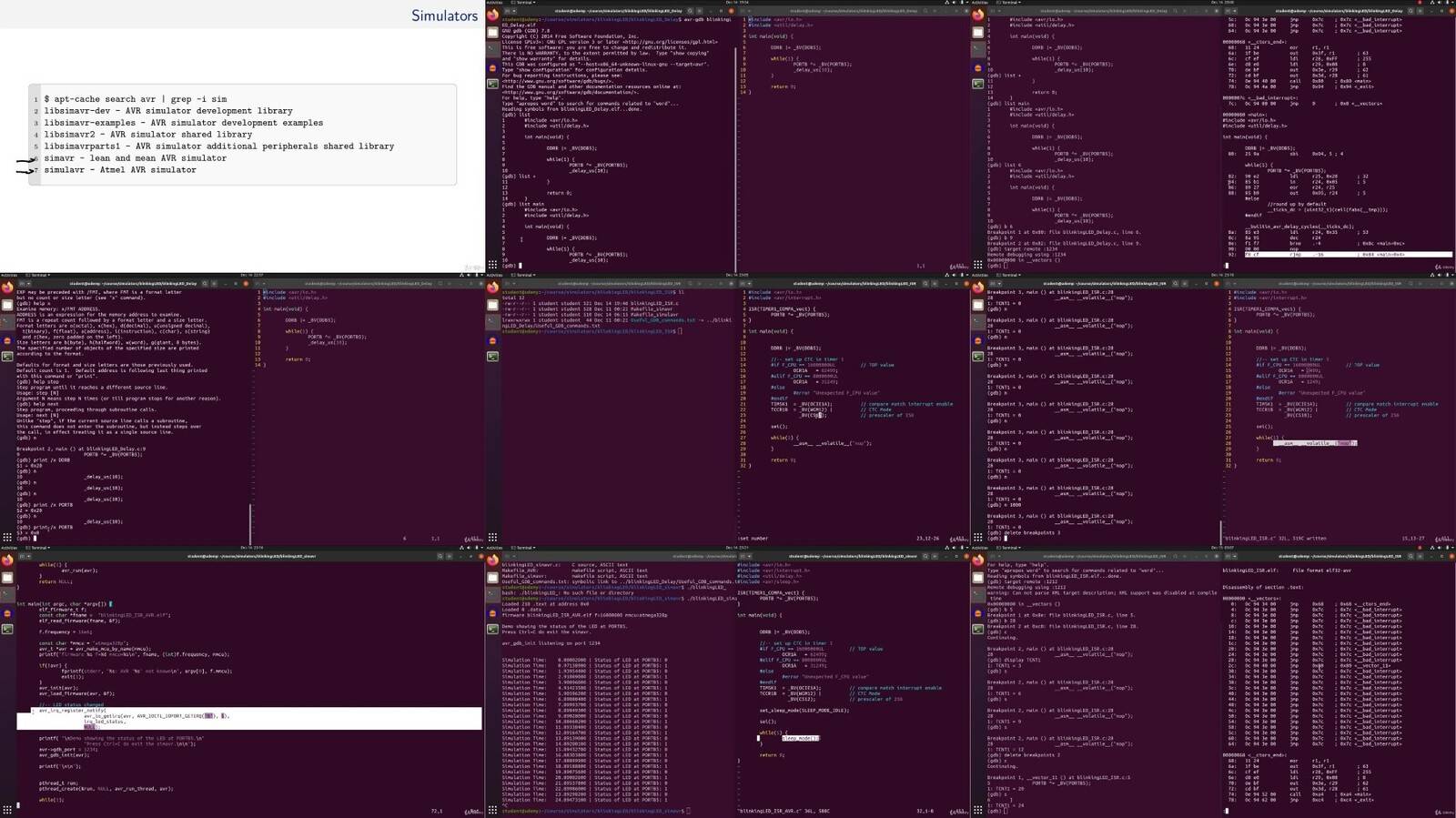The width and height of the screenshot is (1456, 818).
Task: Expand Terminal app menu in 'gdb help x' screenshot
Action: click(x=37, y=275)
